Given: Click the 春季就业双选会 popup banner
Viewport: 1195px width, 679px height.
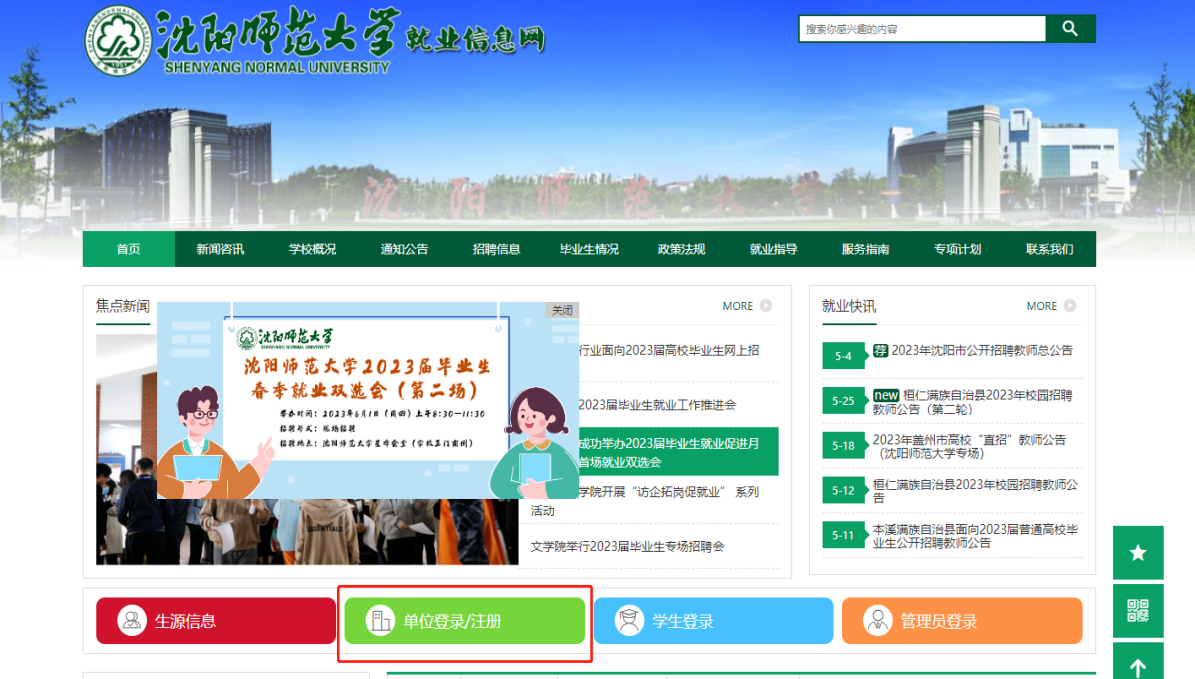Looking at the screenshot, I should [368, 400].
